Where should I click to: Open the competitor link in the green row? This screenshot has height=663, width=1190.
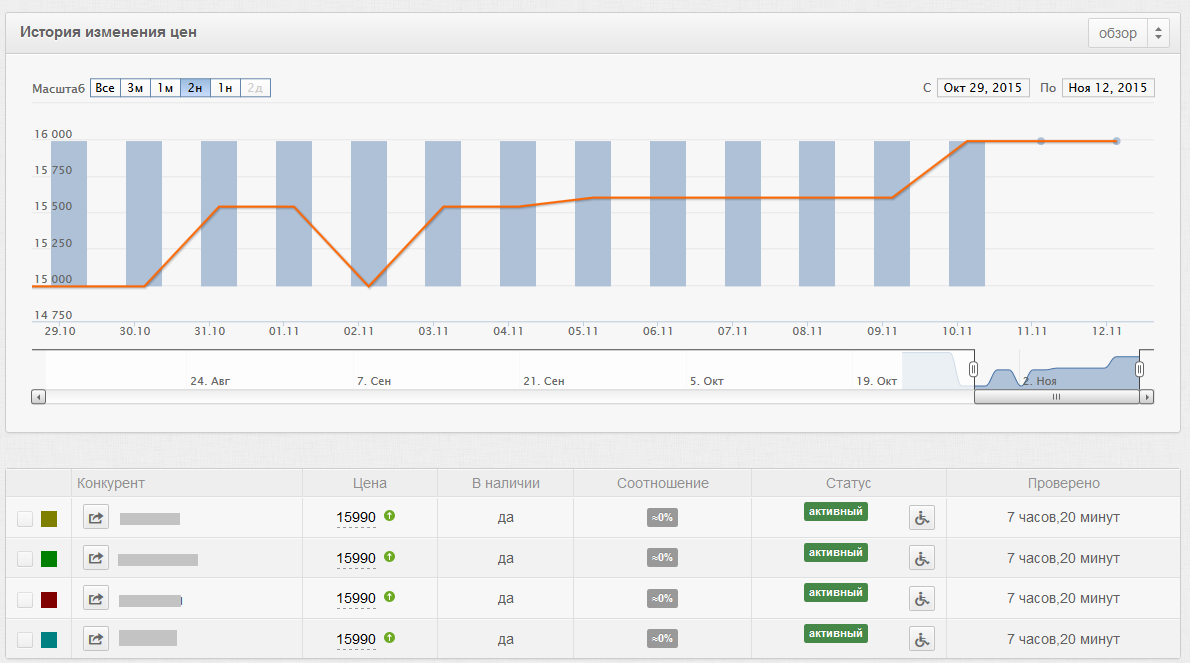[96, 558]
